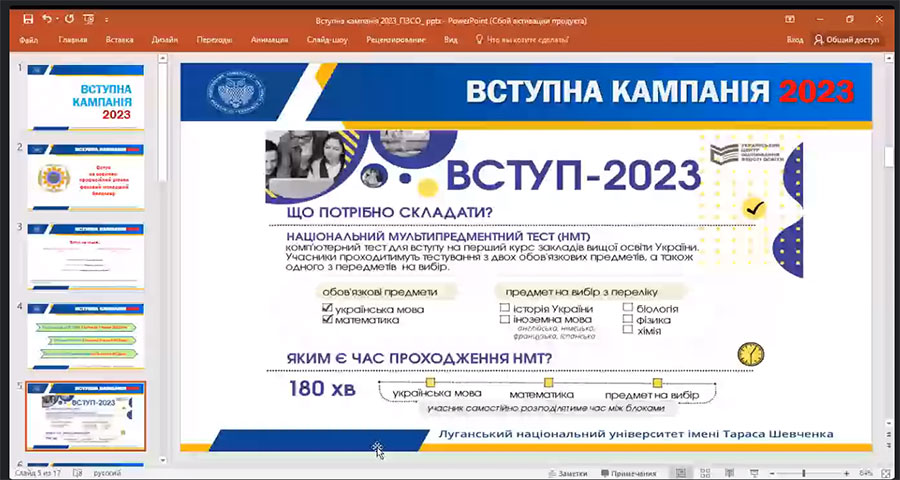Image resolution: width=900 pixels, height=480 pixels.
Task: Select the '180 хв' text
Action: (322, 388)
